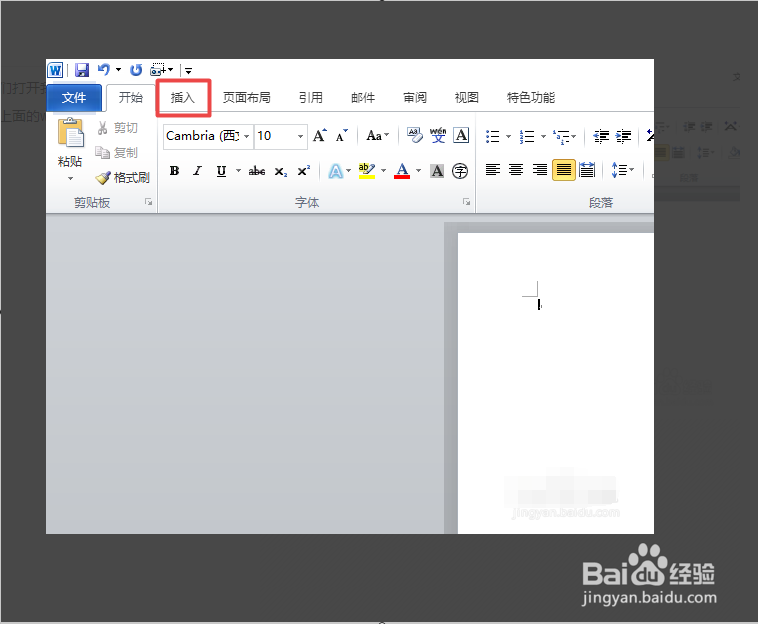Toggle superscript formatting

coord(304,171)
